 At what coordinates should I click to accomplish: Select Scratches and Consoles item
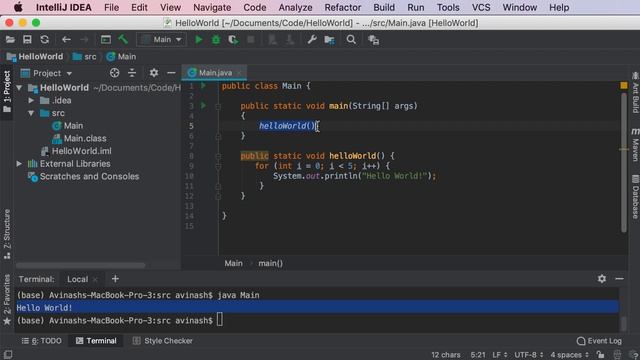pos(84,176)
